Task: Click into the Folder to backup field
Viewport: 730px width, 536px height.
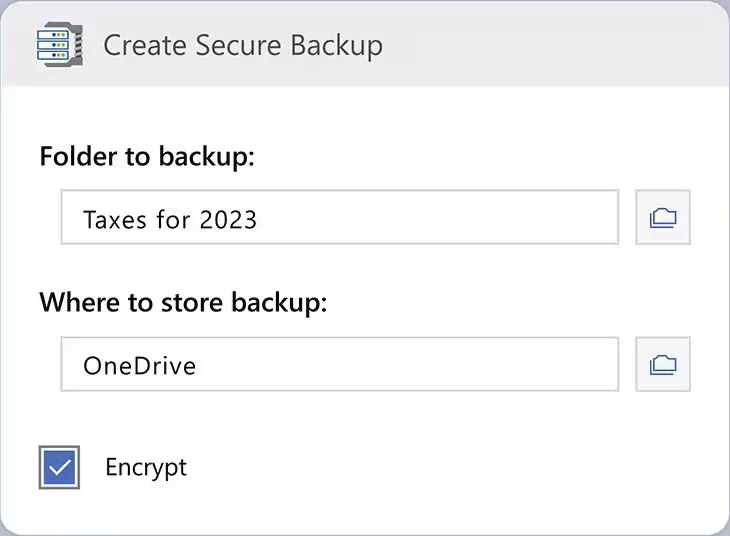Action: 340,217
